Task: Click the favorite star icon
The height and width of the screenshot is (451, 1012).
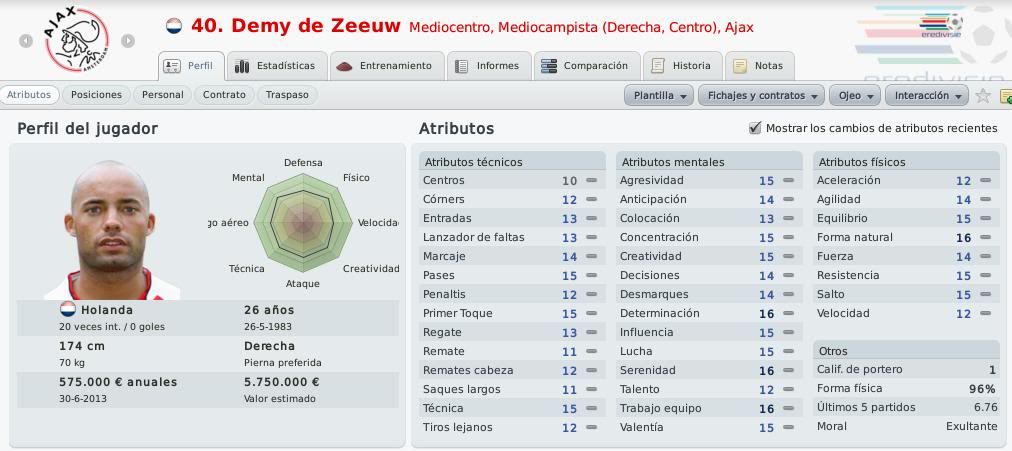Action: 982,95
